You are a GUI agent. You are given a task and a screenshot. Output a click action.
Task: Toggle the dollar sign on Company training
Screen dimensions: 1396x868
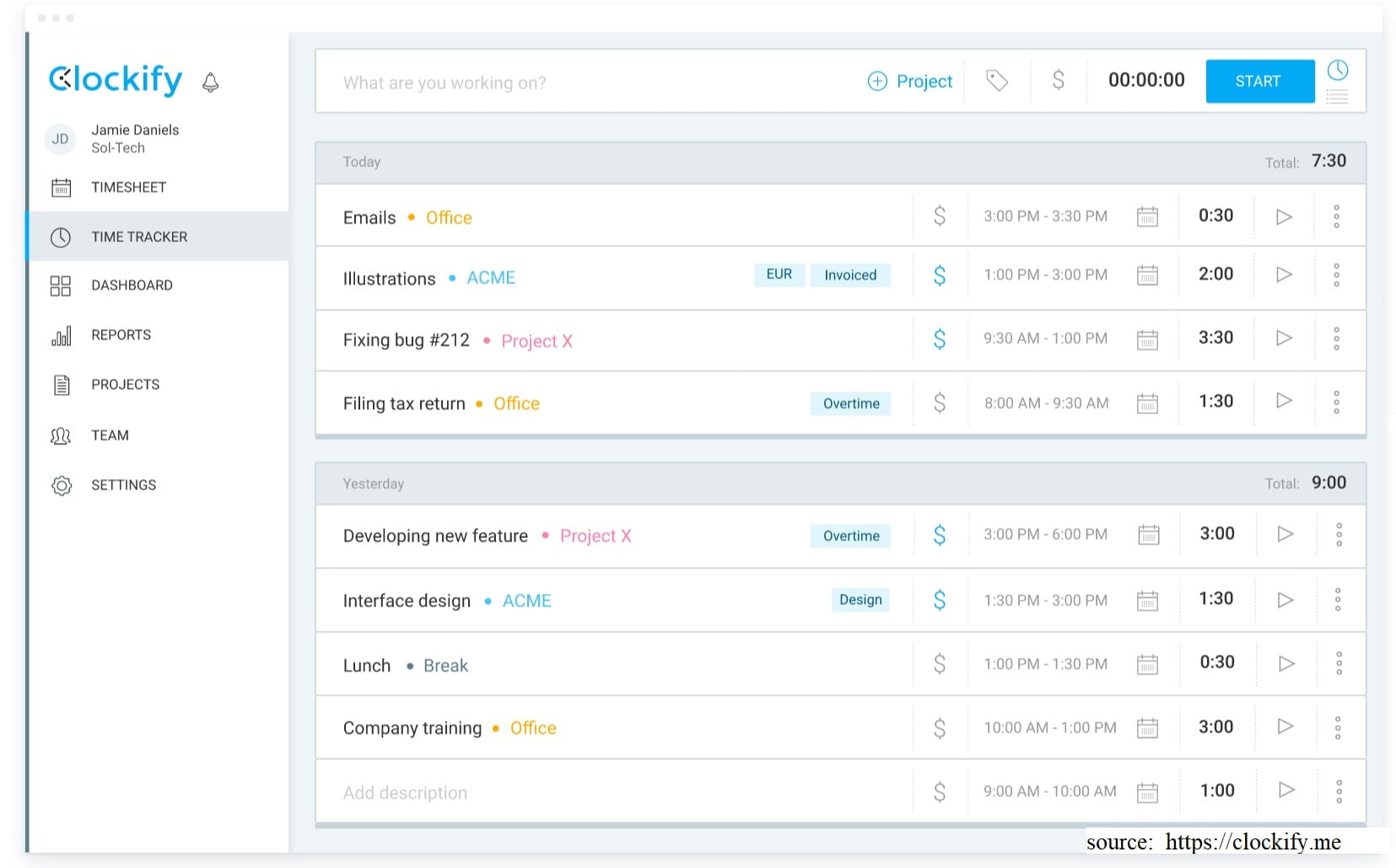[x=939, y=726]
